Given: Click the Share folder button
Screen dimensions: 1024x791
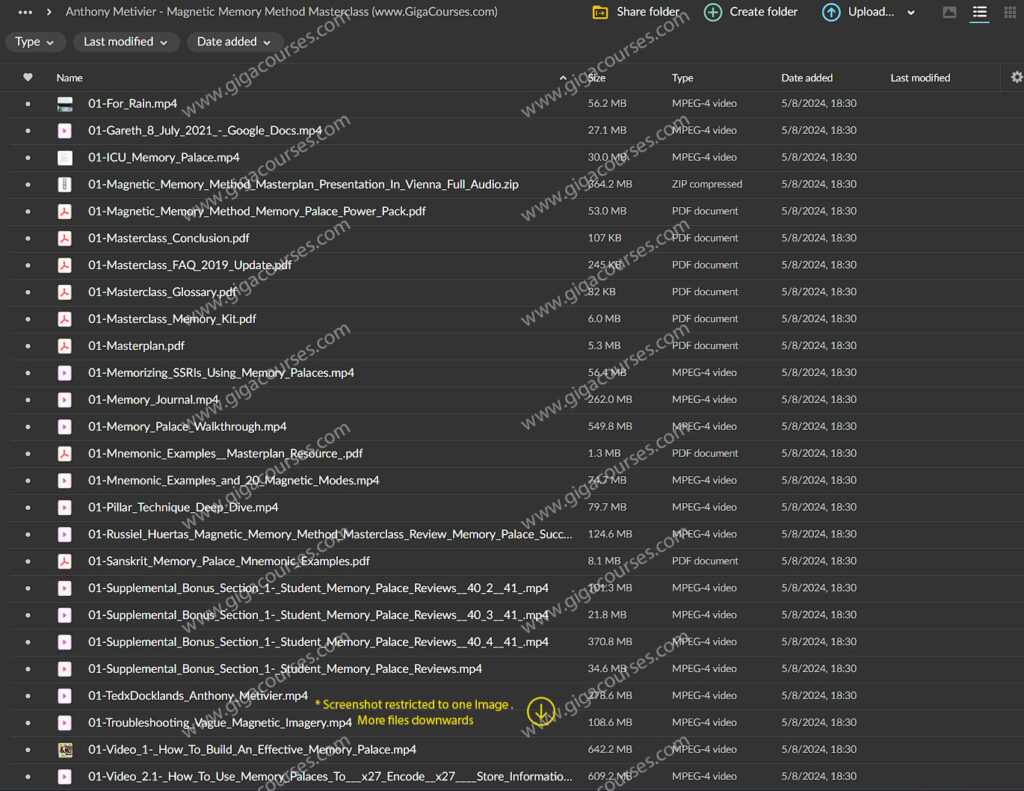Looking at the screenshot, I should (x=635, y=12).
